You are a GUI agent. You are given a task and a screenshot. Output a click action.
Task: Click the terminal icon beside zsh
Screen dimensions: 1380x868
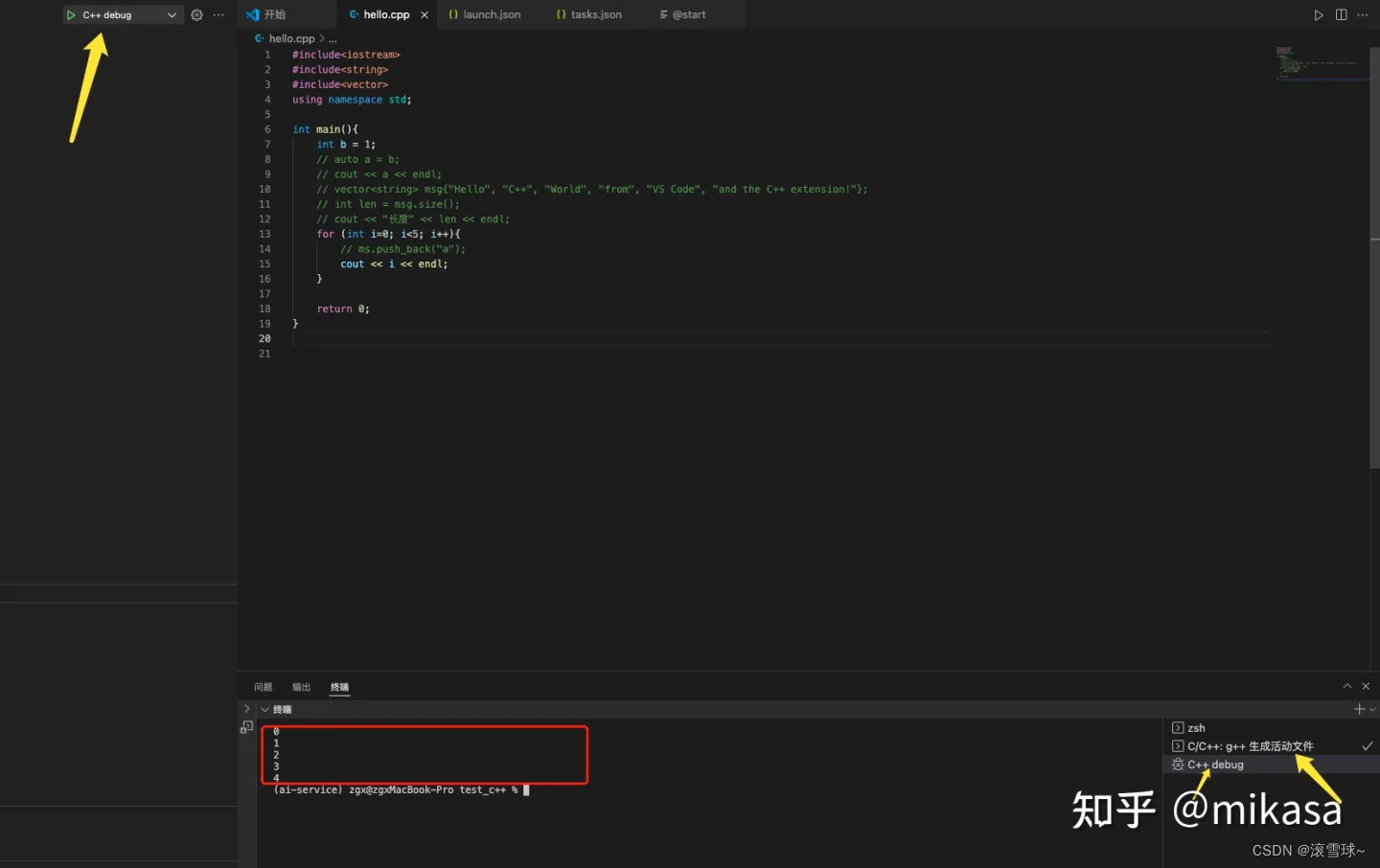(x=1178, y=728)
